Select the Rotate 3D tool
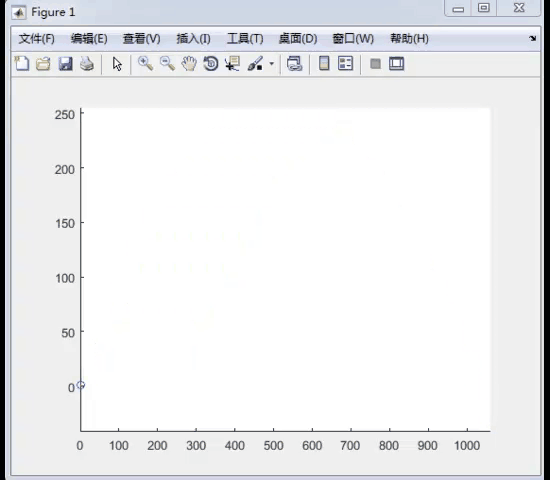Image resolution: width=550 pixels, height=480 pixels. (x=211, y=64)
